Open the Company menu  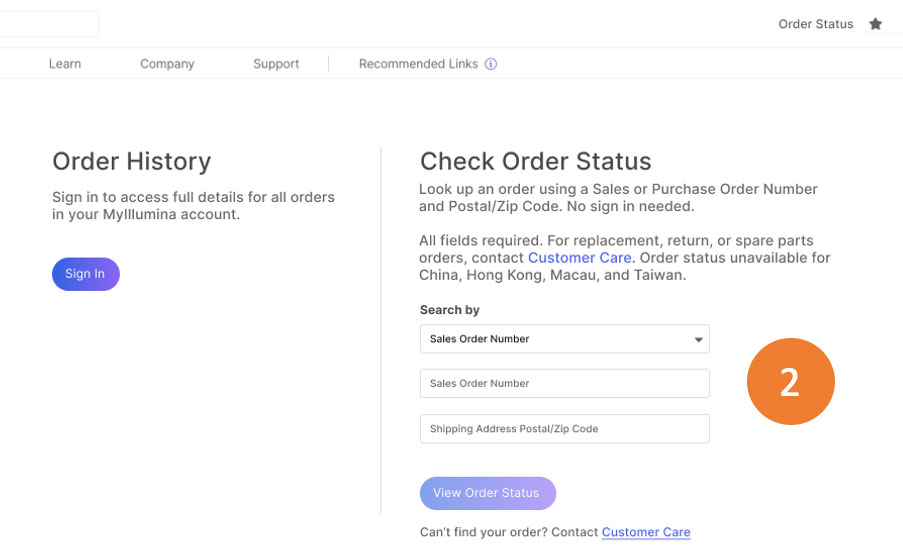click(167, 64)
